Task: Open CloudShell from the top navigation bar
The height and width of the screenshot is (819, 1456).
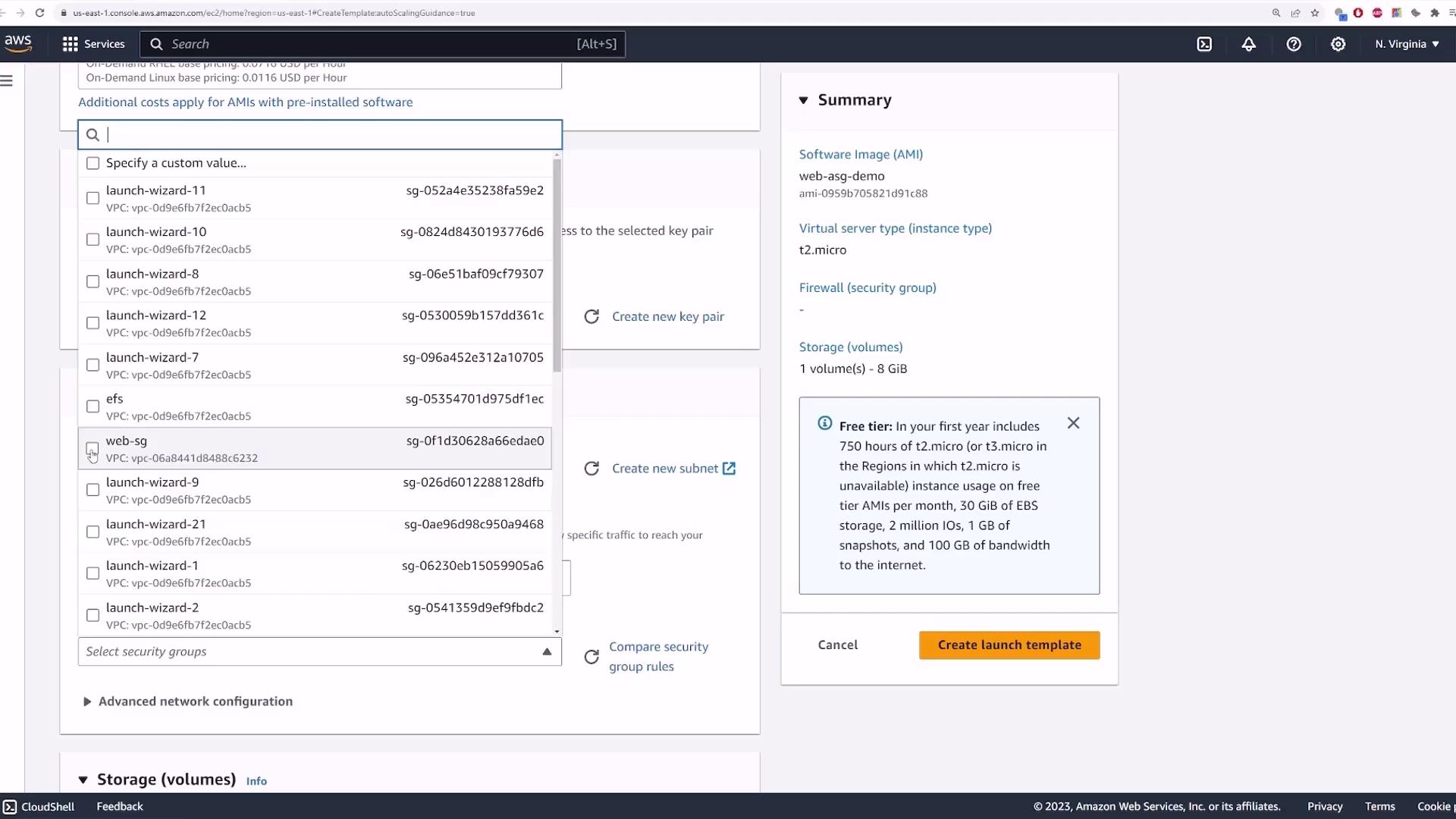Action: point(1204,44)
